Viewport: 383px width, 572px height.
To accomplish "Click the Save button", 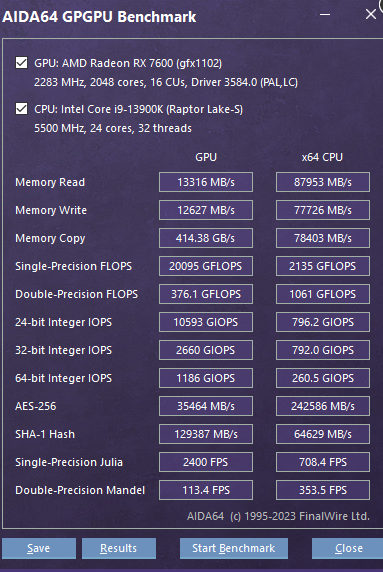I will pyautogui.click(x=39, y=548).
